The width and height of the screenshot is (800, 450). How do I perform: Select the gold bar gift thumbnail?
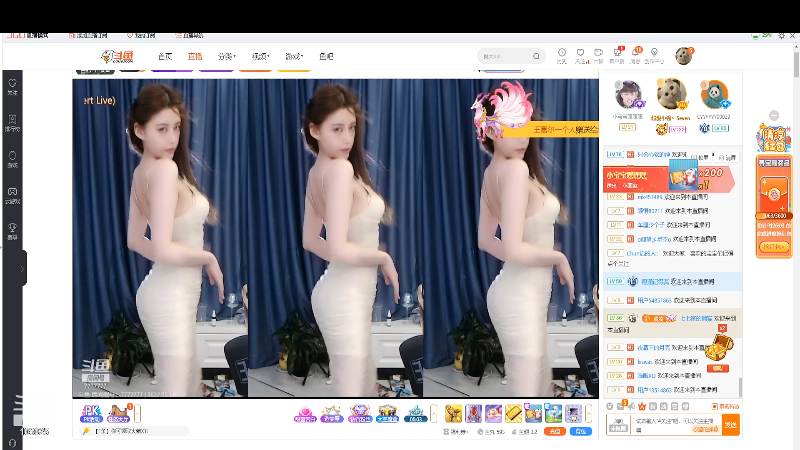tap(514, 413)
